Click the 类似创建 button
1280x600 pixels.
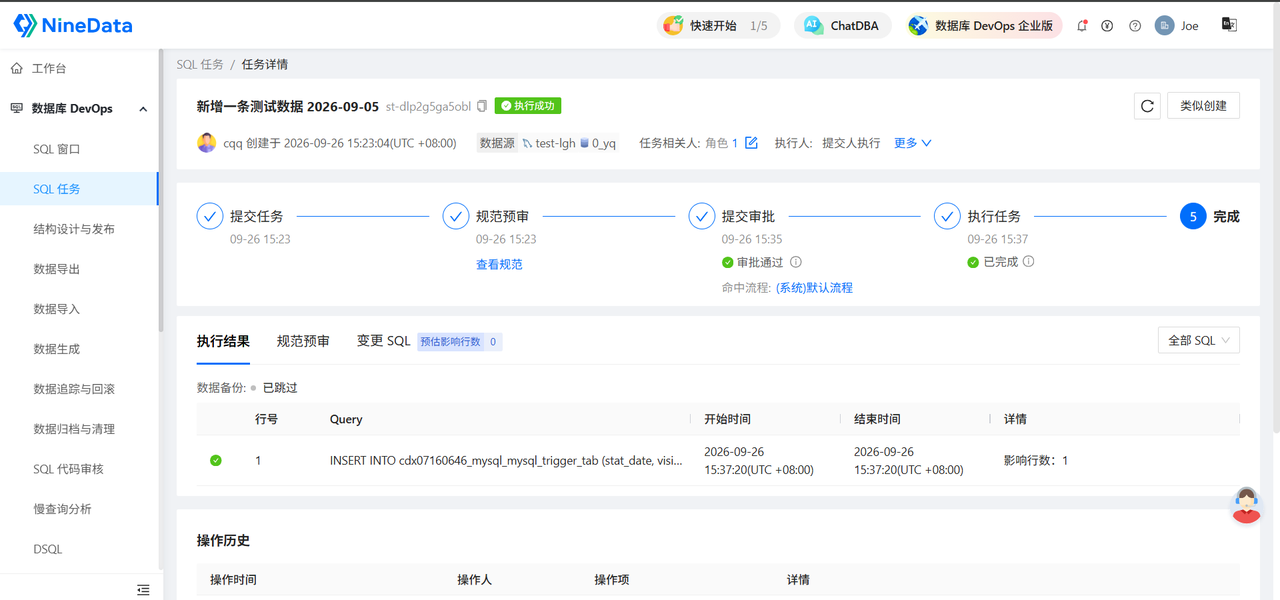click(1203, 106)
